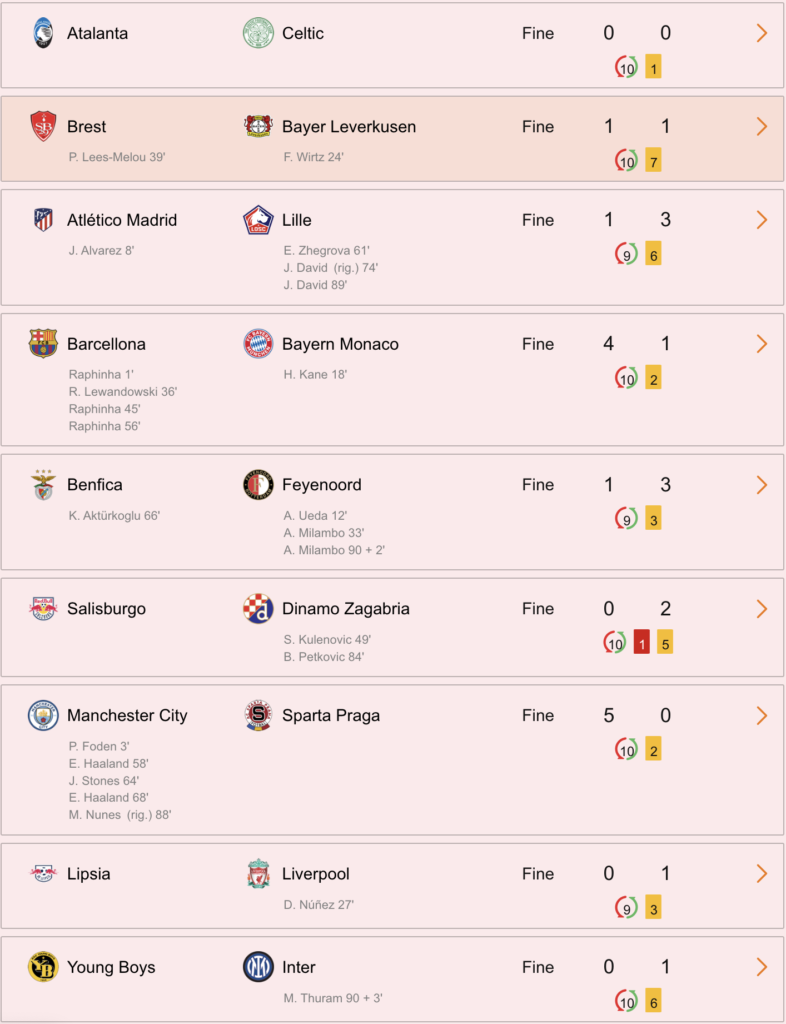The width and height of the screenshot is (786, 1024).
Task: Expand the Barcellona–Bayern Monaco match chevron
Action: [761, 344]
